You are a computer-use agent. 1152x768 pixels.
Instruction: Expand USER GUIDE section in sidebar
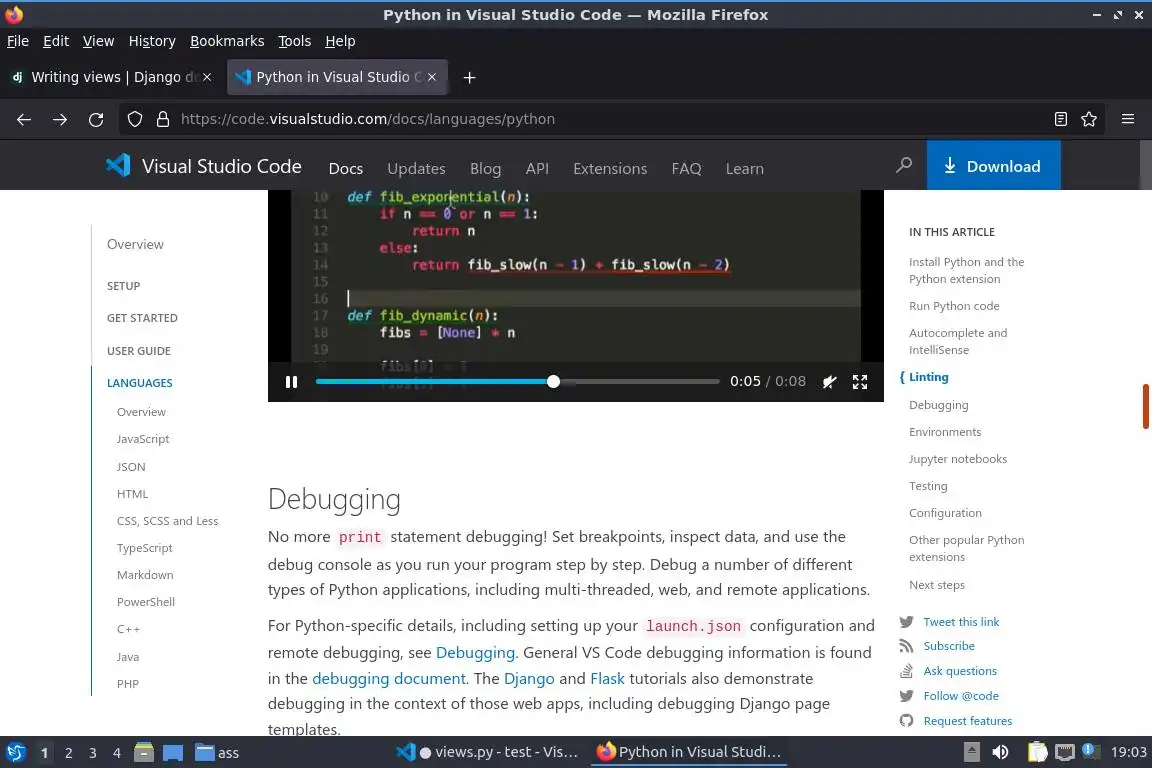[139, 351]
